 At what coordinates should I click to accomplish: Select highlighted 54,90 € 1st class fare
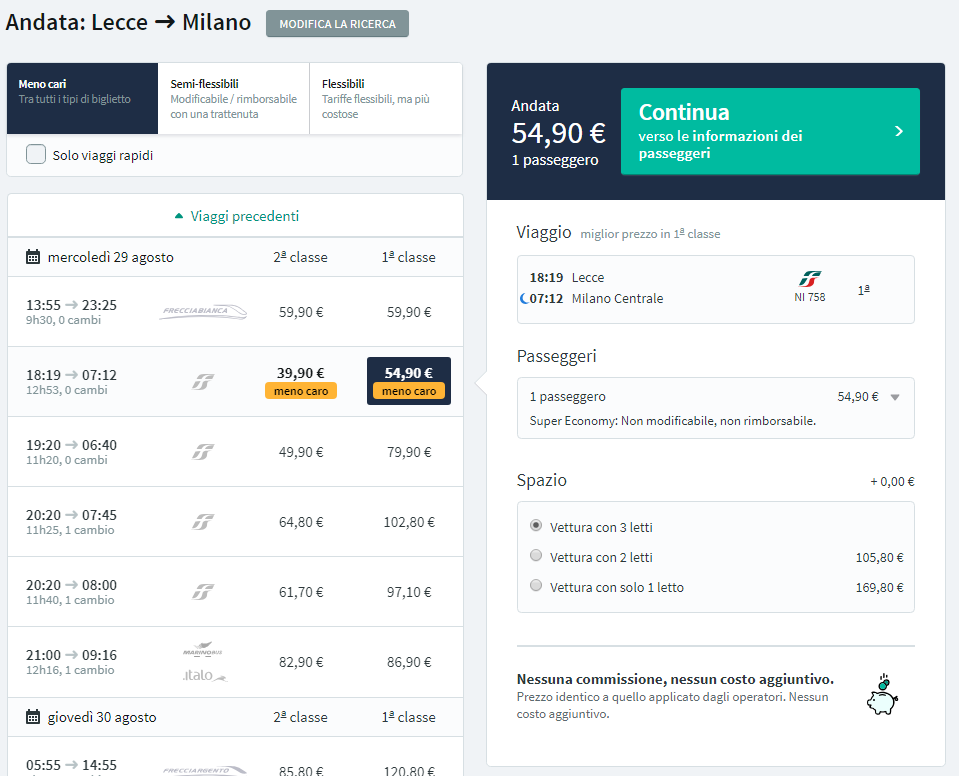point(409,381)
